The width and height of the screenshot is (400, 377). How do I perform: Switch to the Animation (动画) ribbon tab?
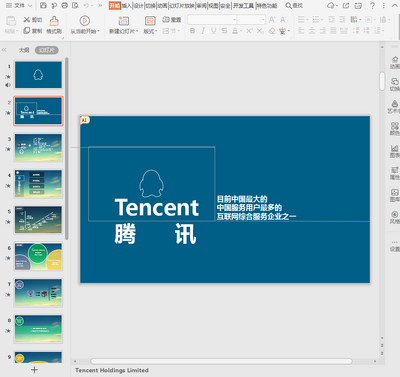(x=163, y=6)
